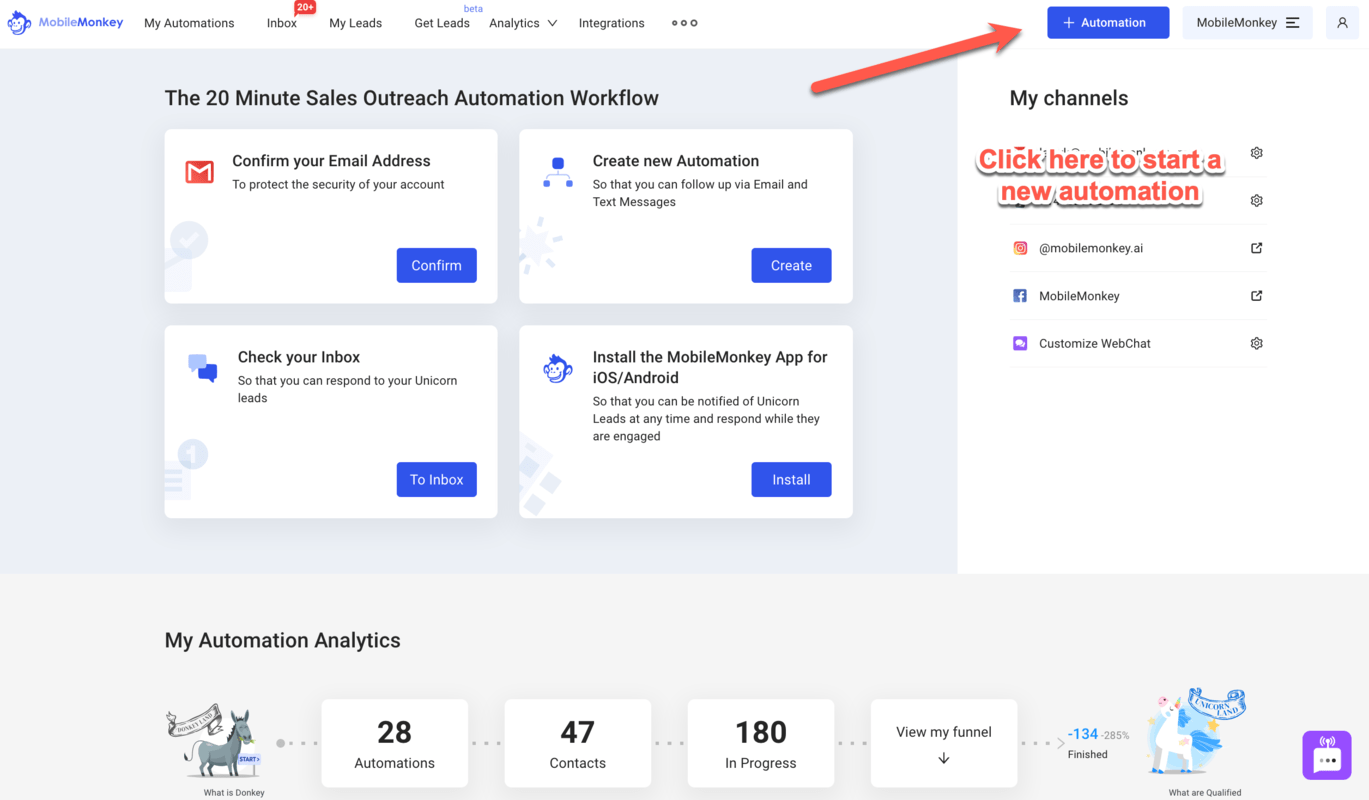Expand View my funnel
Image resolution: width=1369 pixels, height=800 pixels.
coord(944,743)
